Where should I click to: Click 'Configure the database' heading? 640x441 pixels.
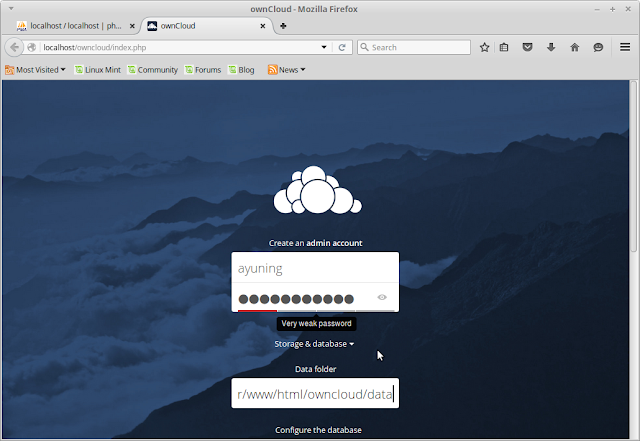pyautogui.click(x=318, y=430)
